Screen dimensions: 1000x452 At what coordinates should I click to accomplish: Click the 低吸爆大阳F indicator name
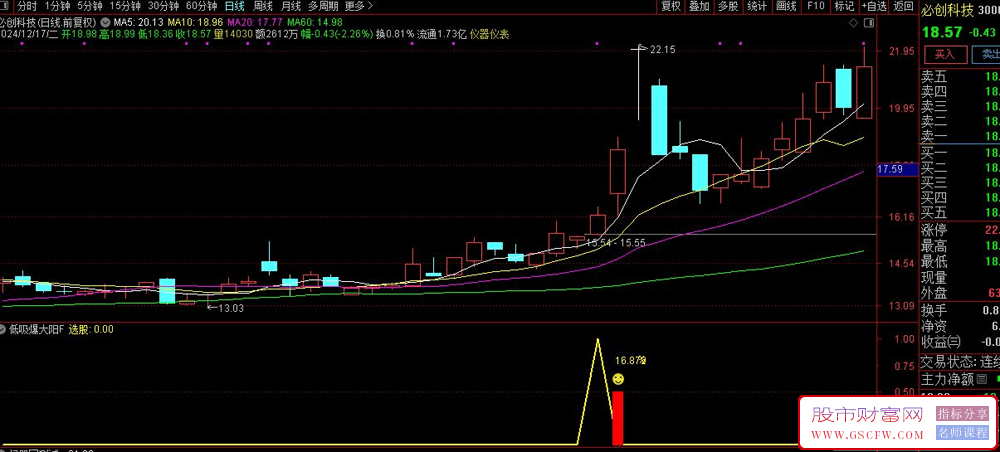coord(36,330)
